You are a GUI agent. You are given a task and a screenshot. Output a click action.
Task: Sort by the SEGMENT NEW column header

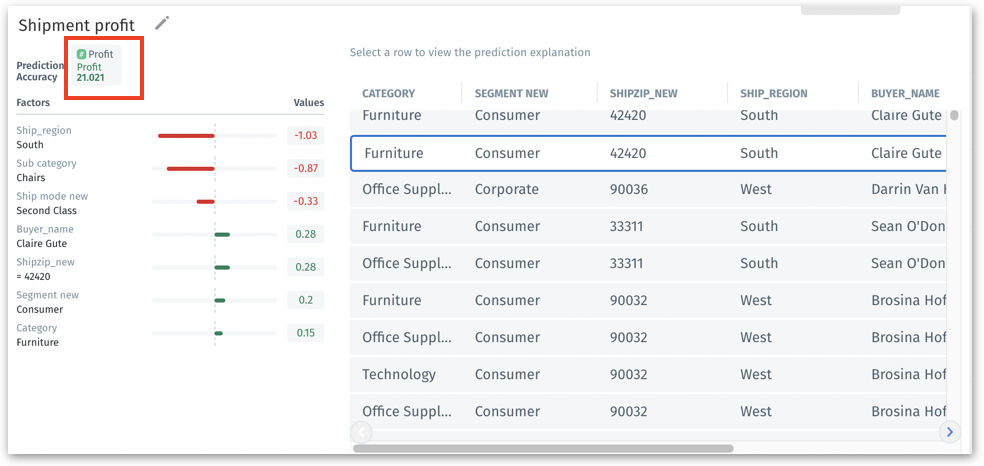coord(511,94)
